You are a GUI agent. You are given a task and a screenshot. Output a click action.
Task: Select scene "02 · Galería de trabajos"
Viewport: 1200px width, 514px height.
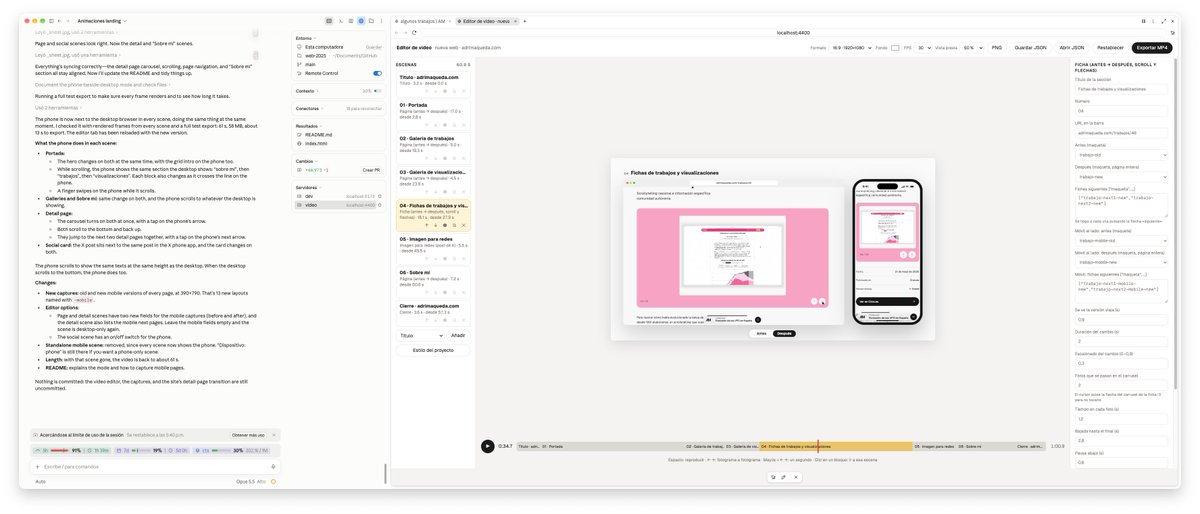[433, 148]
